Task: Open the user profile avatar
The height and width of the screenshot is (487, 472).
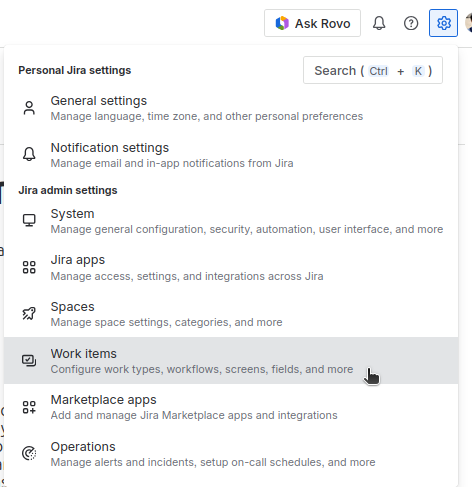Action: click(x=469, y=23)
